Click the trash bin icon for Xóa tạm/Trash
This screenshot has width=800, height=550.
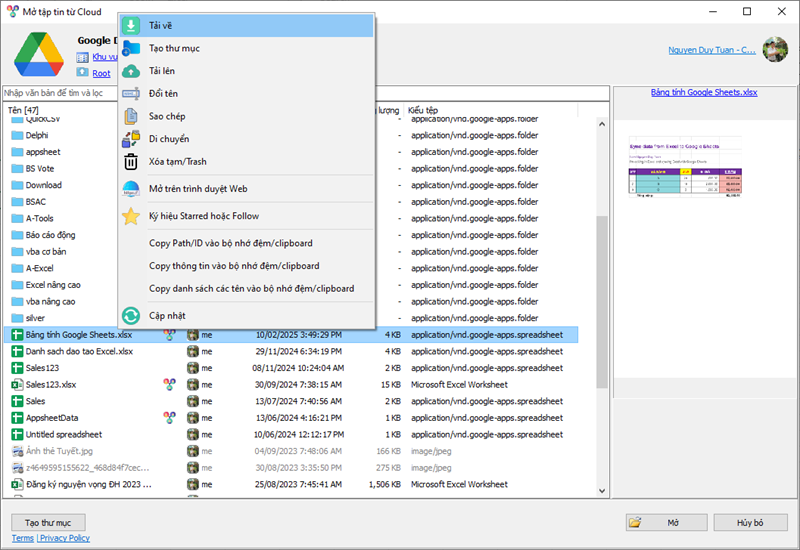[x=131, y=162]
